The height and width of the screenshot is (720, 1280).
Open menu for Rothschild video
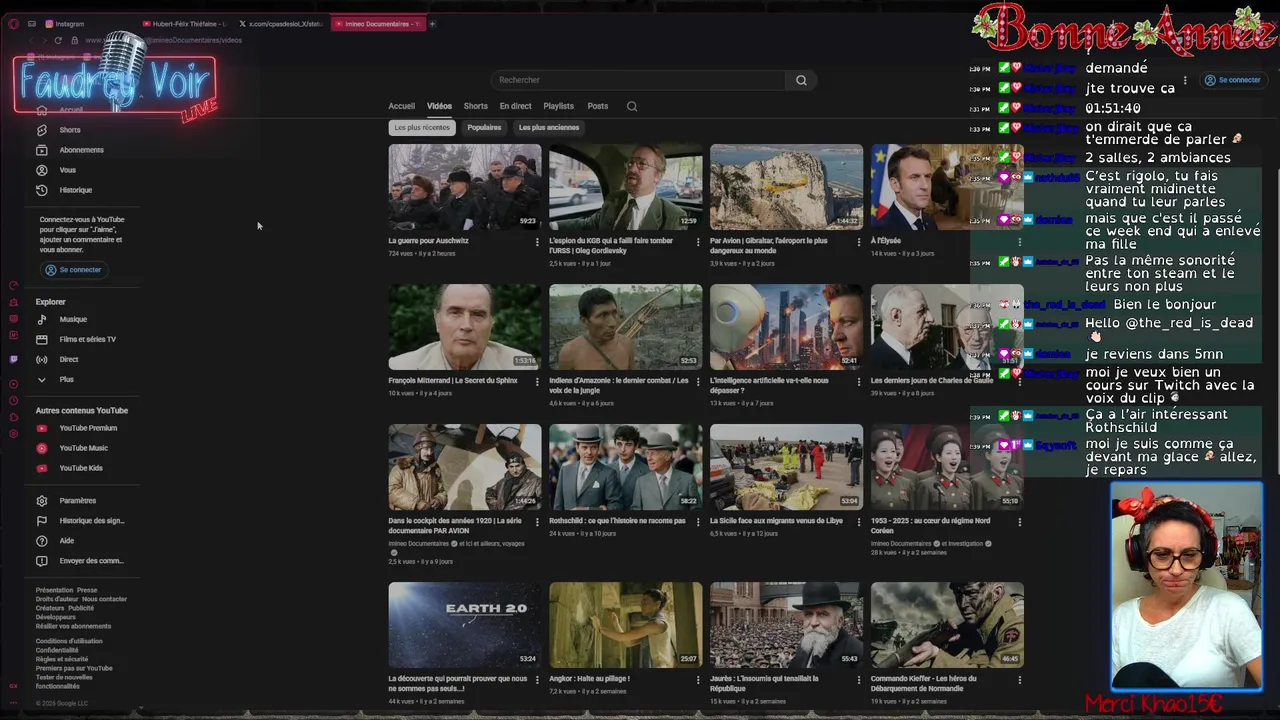(x=698, y=522)
